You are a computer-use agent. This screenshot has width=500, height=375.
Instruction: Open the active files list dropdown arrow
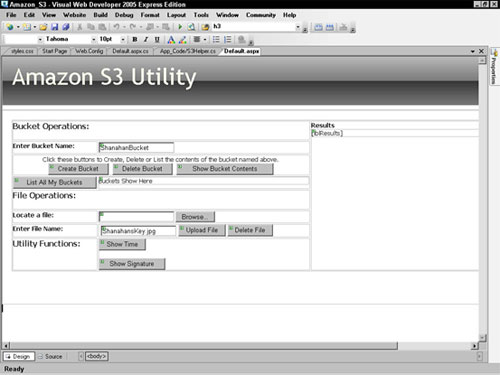473,51
